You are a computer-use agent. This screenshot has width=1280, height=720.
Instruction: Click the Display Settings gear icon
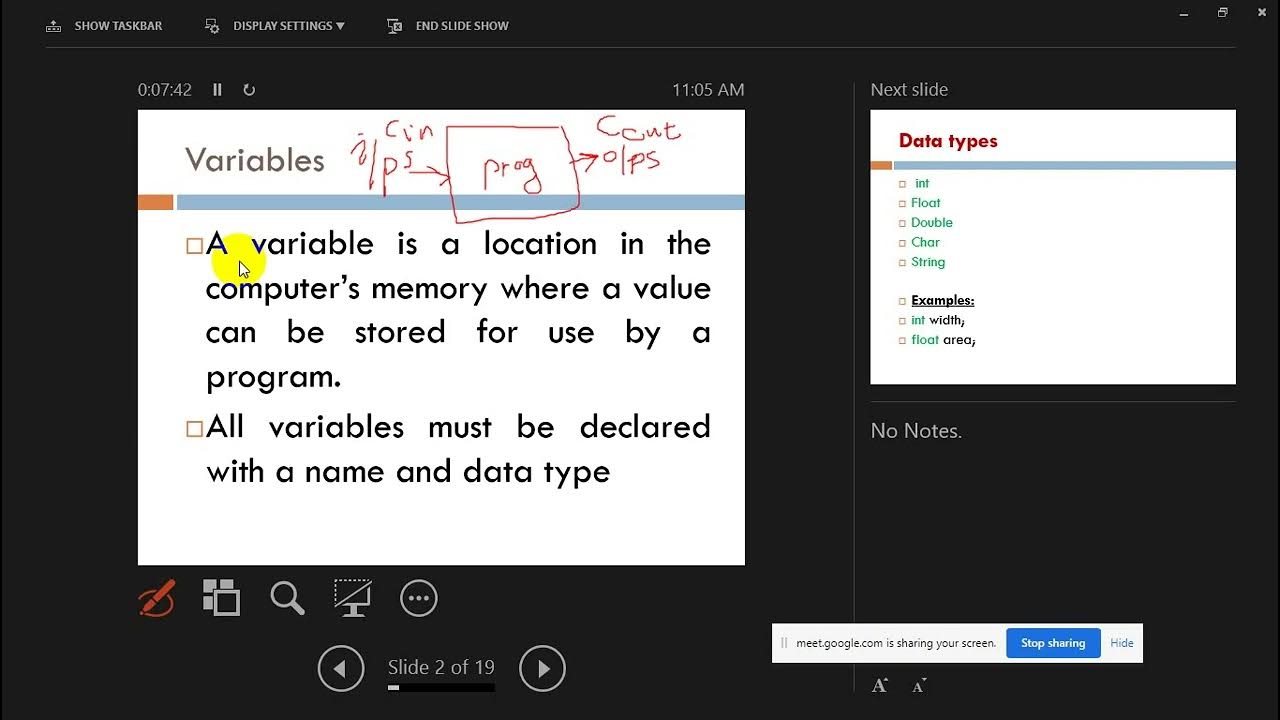click(212, 26)
